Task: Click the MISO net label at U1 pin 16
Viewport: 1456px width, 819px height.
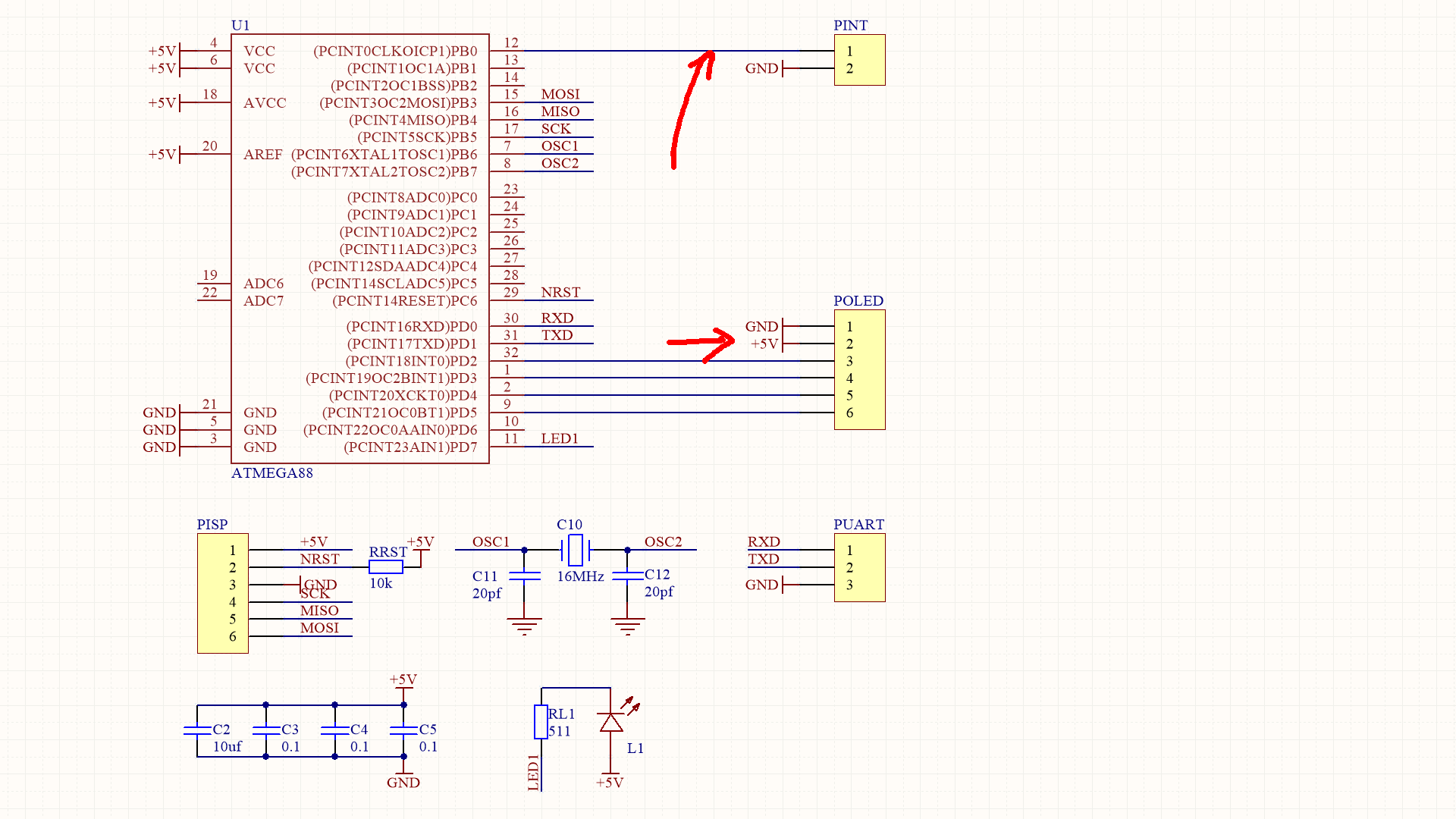Action: 560,111
